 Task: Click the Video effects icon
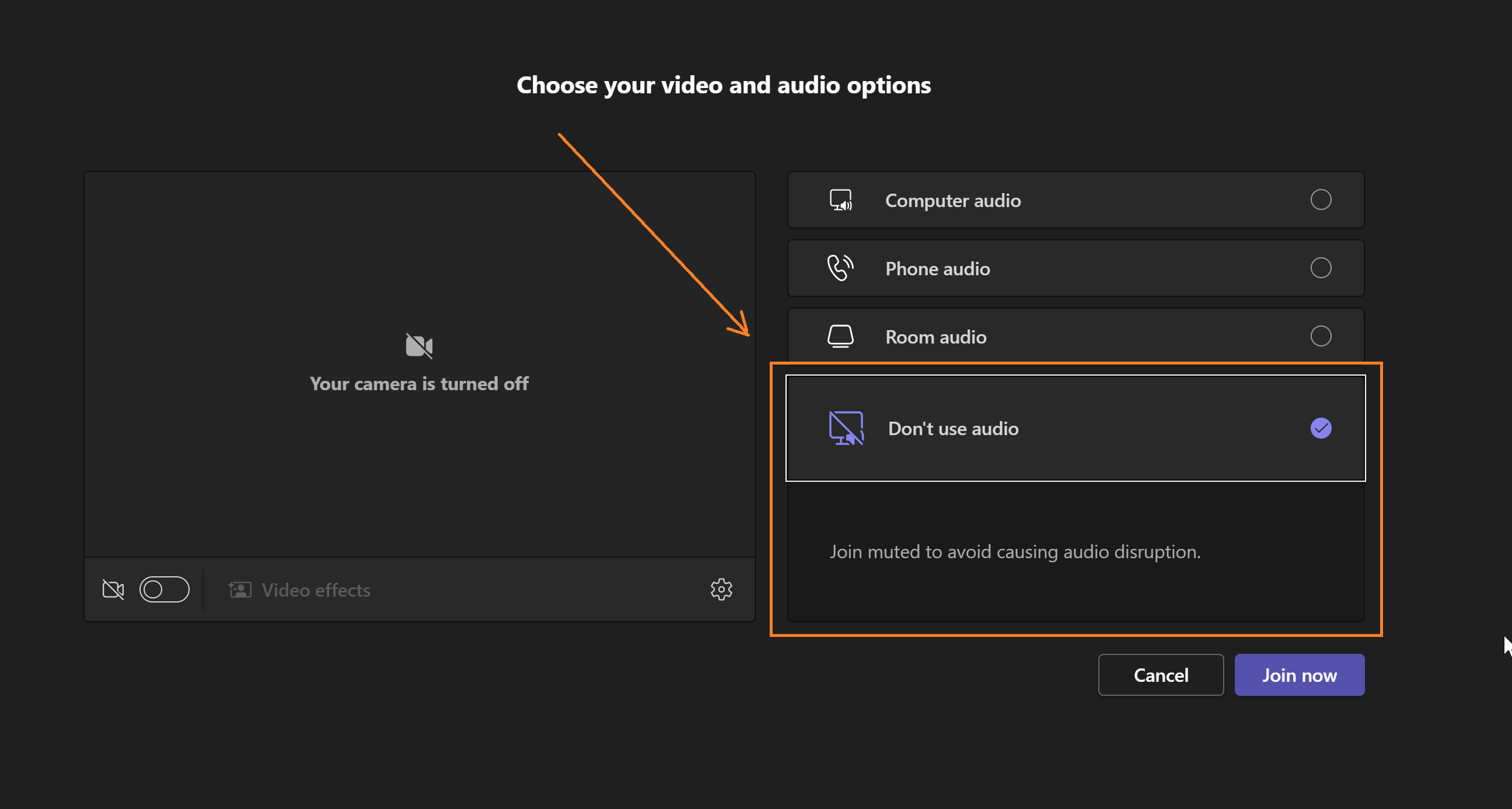[x=240, y=590]
